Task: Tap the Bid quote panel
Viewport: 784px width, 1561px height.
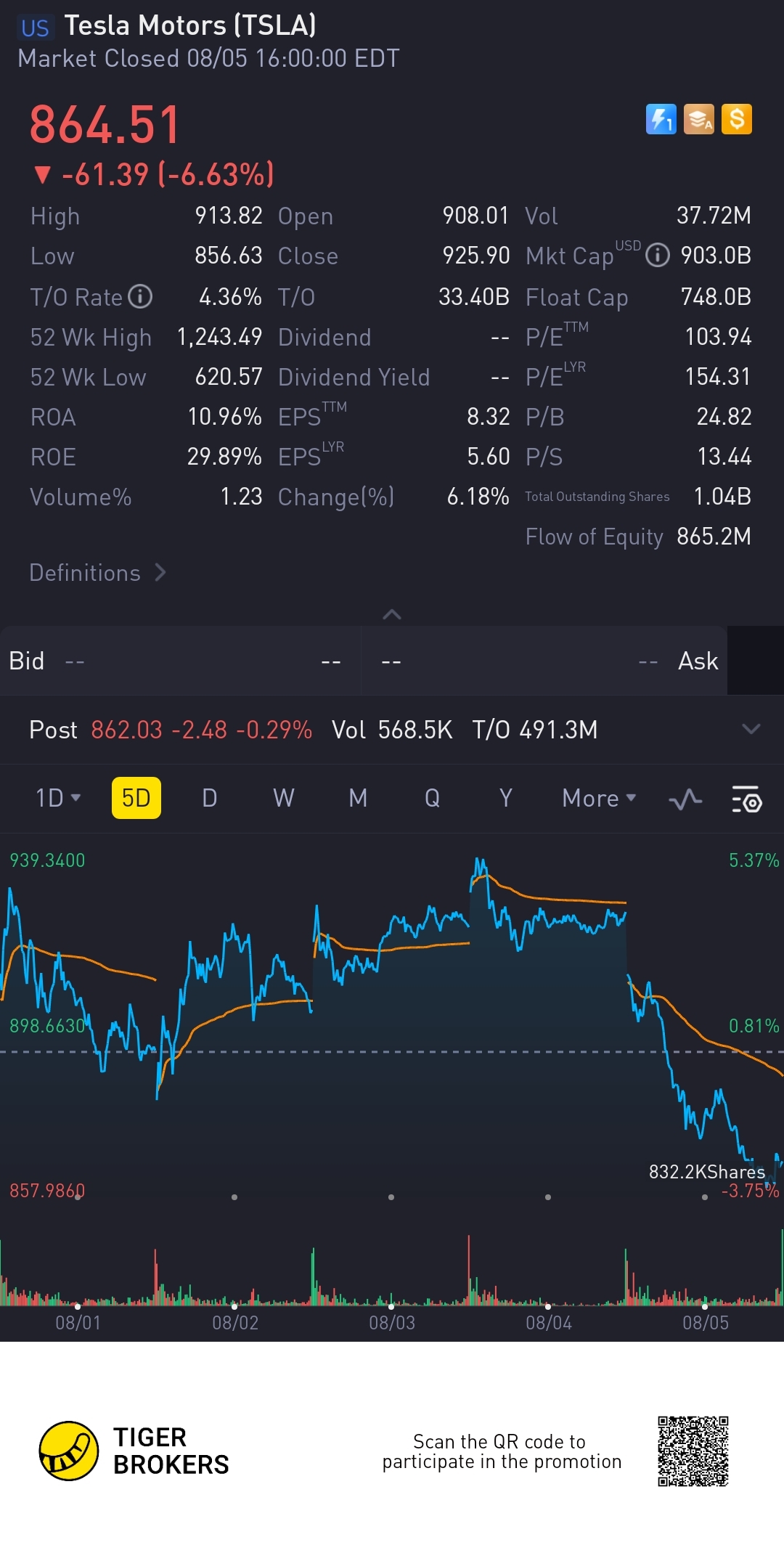Action: (180, 661)
